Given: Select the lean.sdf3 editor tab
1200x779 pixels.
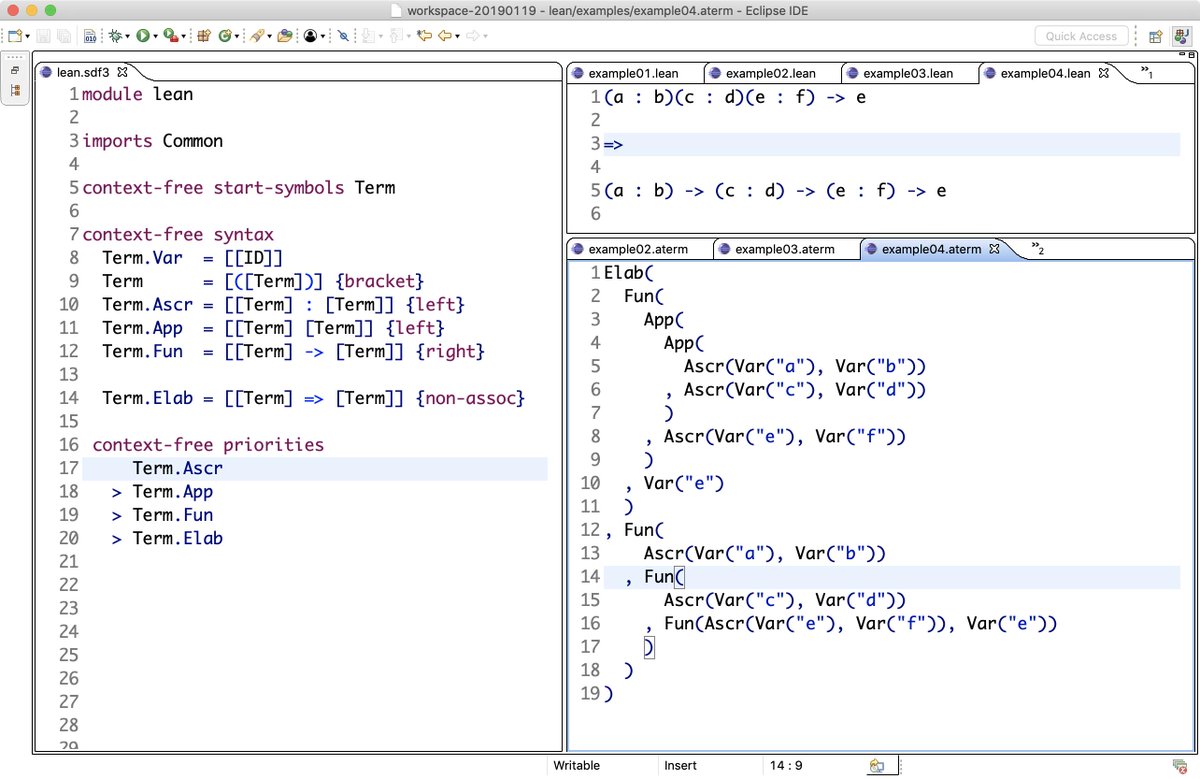Looking at the screenshot, I should (x=83, y=72).
